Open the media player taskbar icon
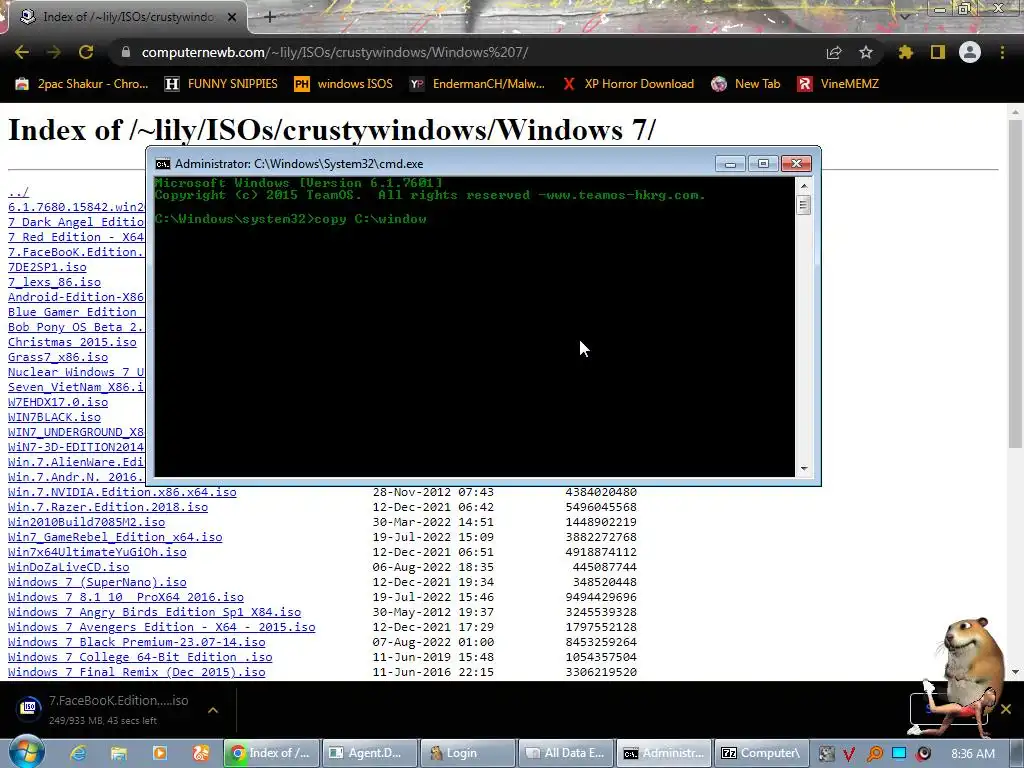This screenshot has height=768, width=1024. pyautogui.click(x=159, y=753)
